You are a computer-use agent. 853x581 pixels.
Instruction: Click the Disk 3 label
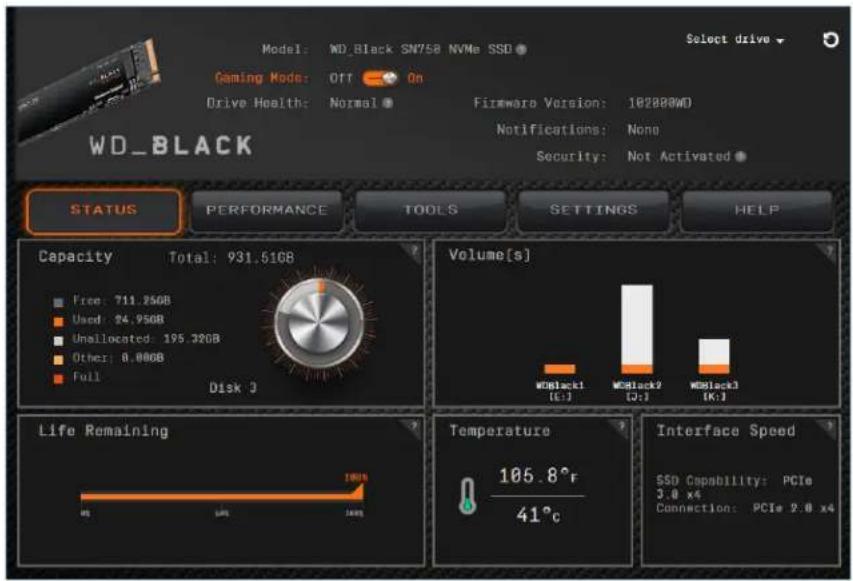point(233,388)
